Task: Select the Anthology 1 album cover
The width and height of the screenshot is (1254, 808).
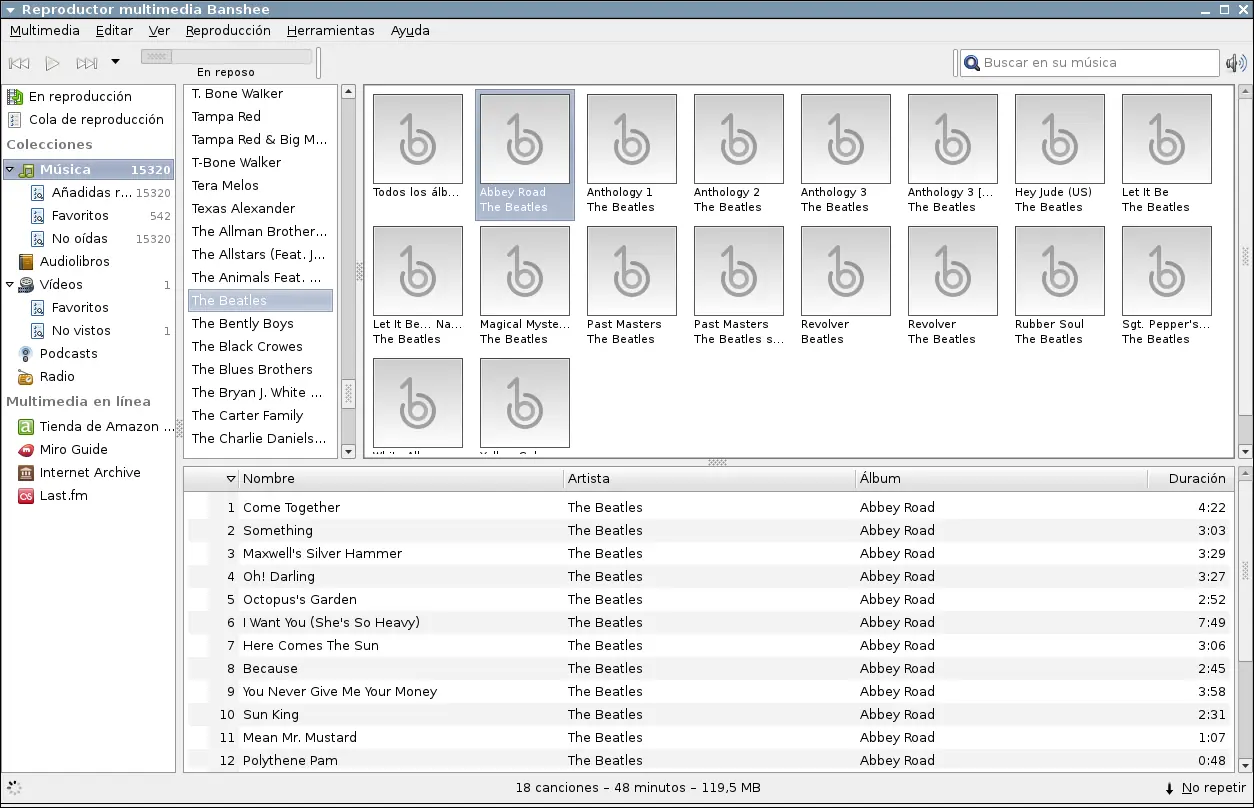Action: (632, 139)
